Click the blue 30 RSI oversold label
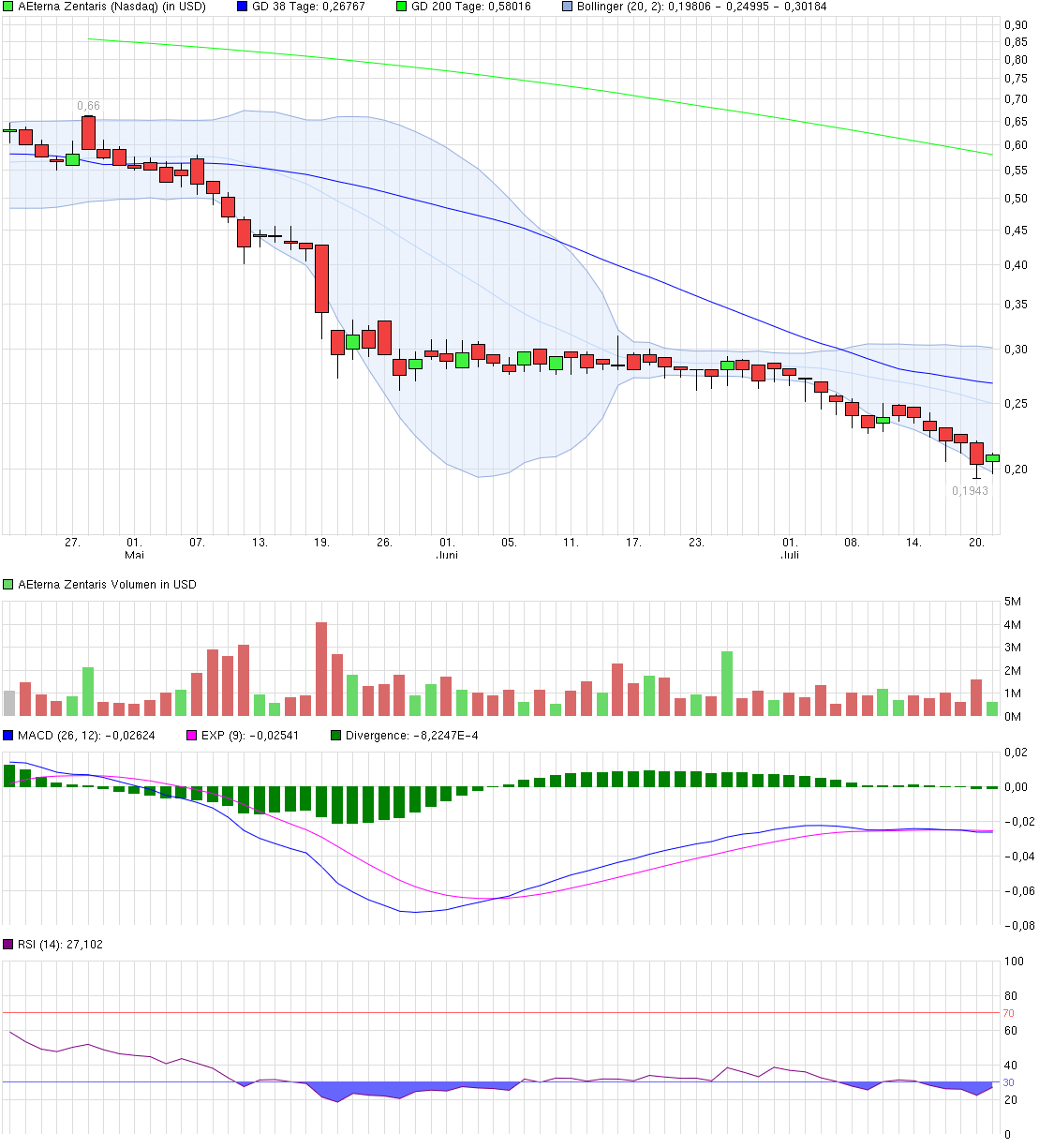Screen dimensions: 1054x1148 (x=1009, y=1082)
